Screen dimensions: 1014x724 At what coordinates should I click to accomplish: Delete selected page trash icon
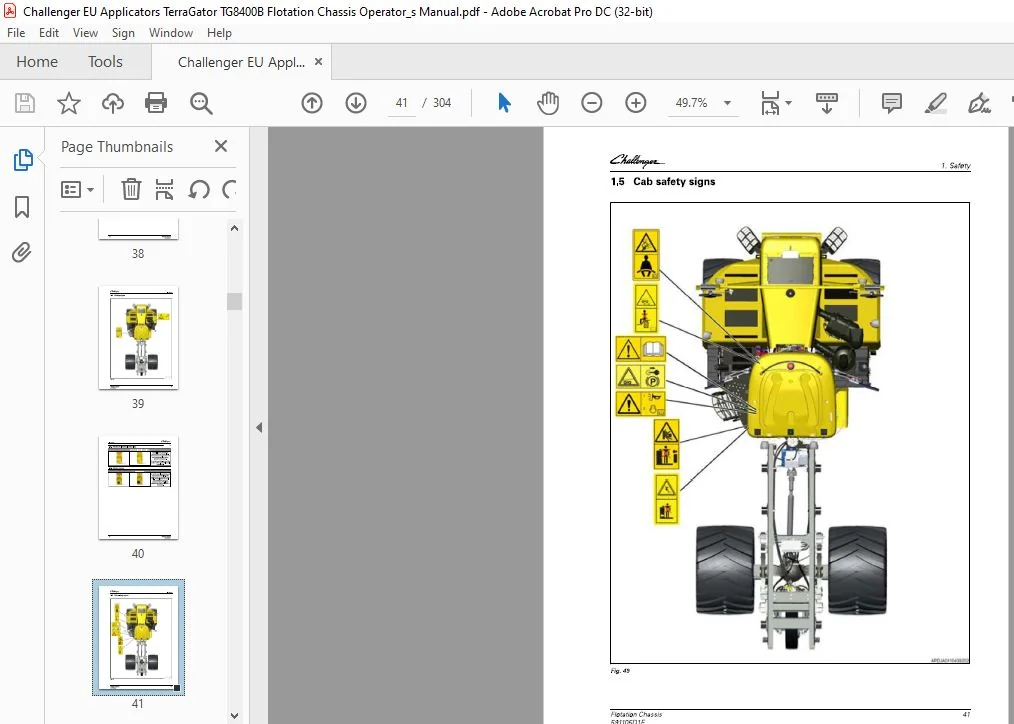131,189
